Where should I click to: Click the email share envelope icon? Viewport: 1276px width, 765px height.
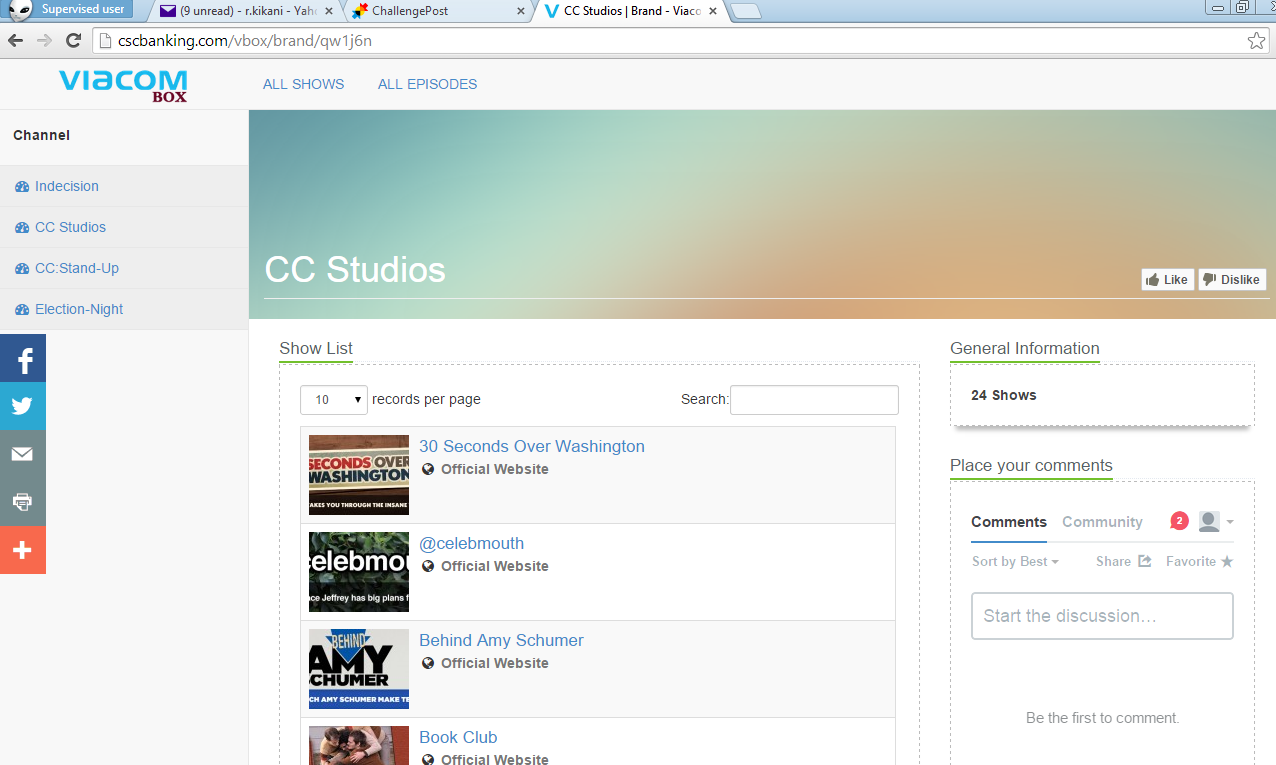coord(23,454)
